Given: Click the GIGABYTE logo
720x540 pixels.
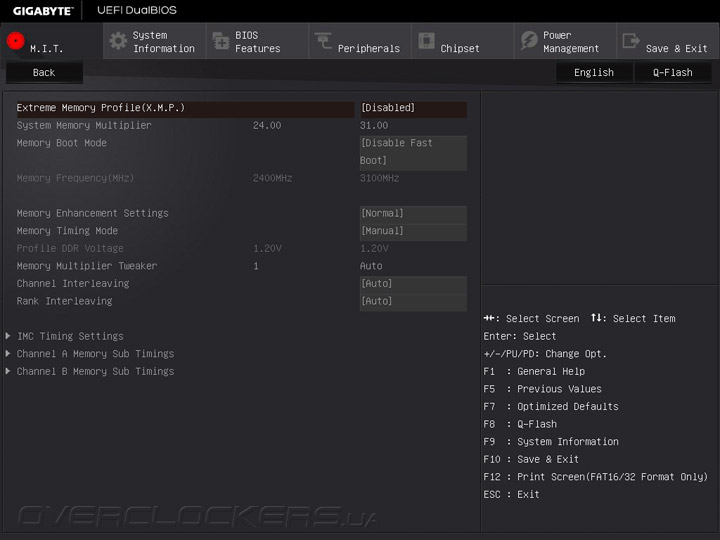Looking at the screenshot, I should [x=43, y=11].
